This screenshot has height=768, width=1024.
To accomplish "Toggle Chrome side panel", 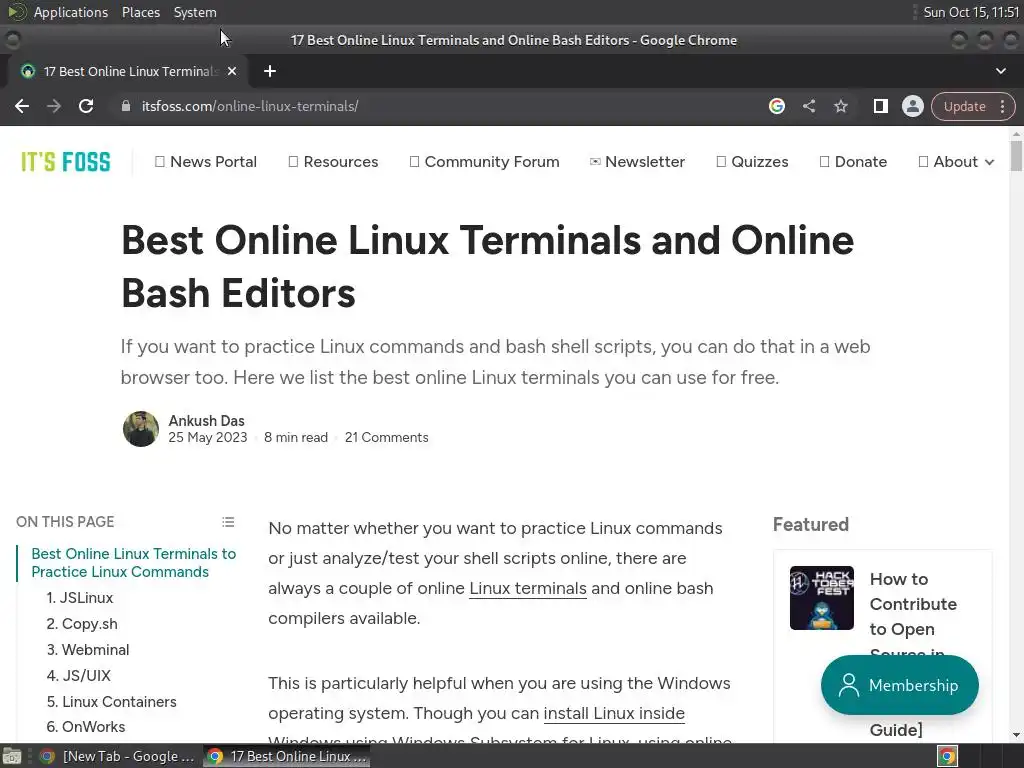I will pyautogui.click(x=880, y=106).
